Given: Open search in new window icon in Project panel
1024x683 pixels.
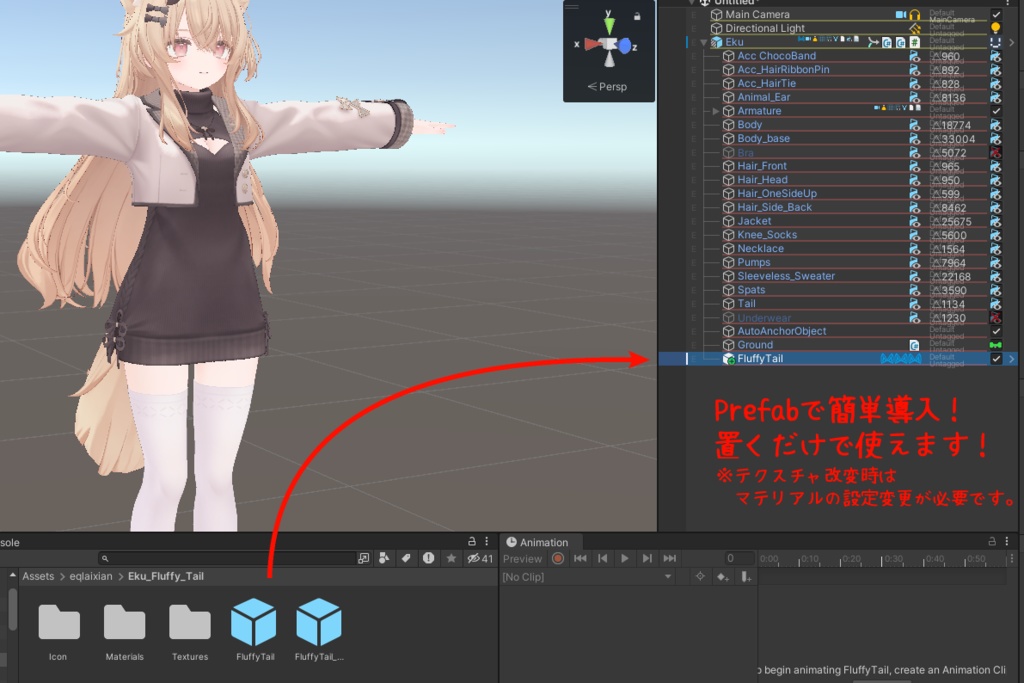Looking at the screenshot, I should 364,558.
